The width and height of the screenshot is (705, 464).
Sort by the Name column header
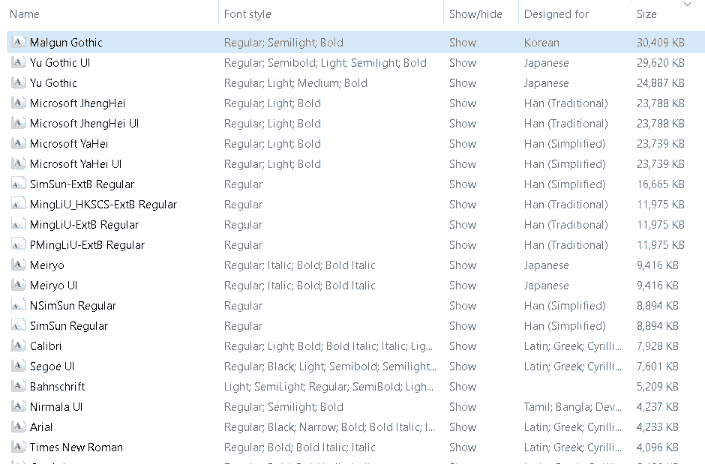[24, 14]
